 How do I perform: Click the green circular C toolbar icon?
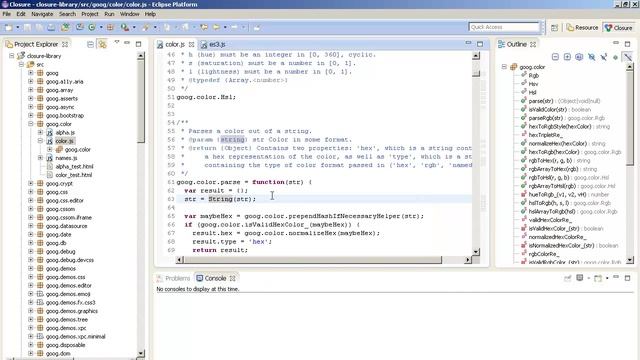click(92, 27)
